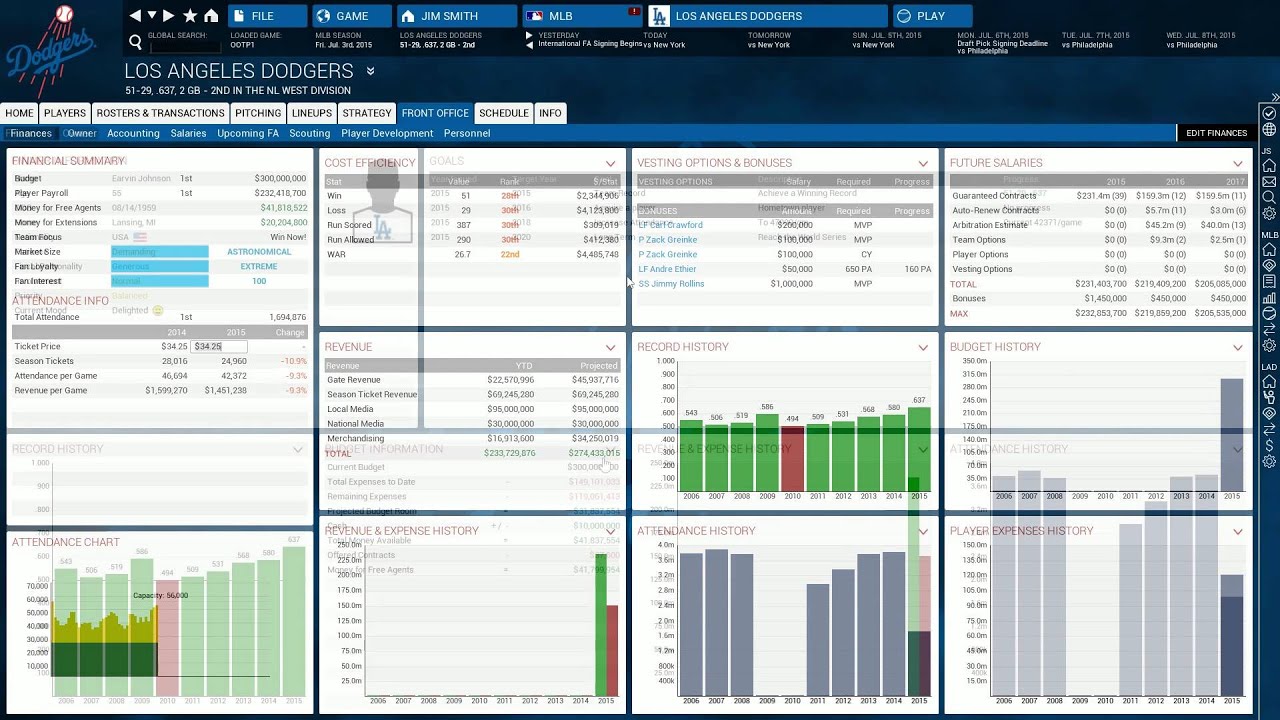Click the EDIT FINANCES button
This screenshot has width=1280, height=720.
1216,133
